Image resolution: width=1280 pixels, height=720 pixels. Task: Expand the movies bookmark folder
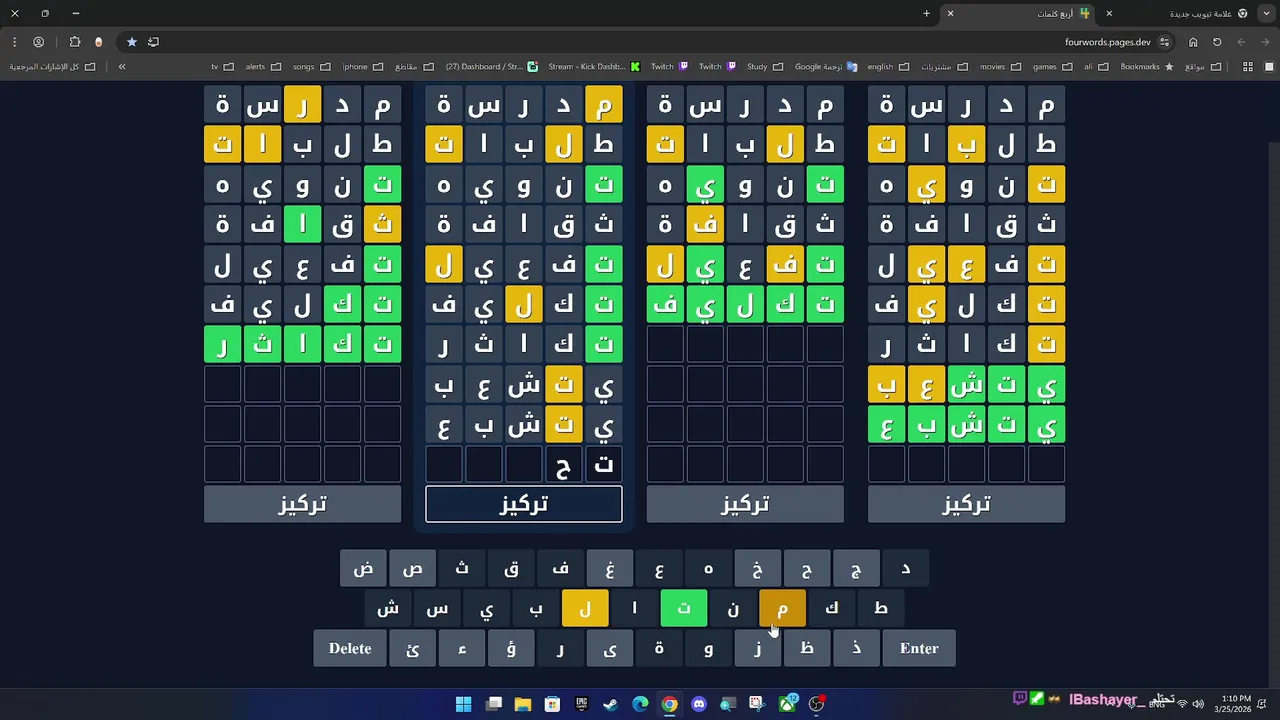click(x=1000, y=67)
